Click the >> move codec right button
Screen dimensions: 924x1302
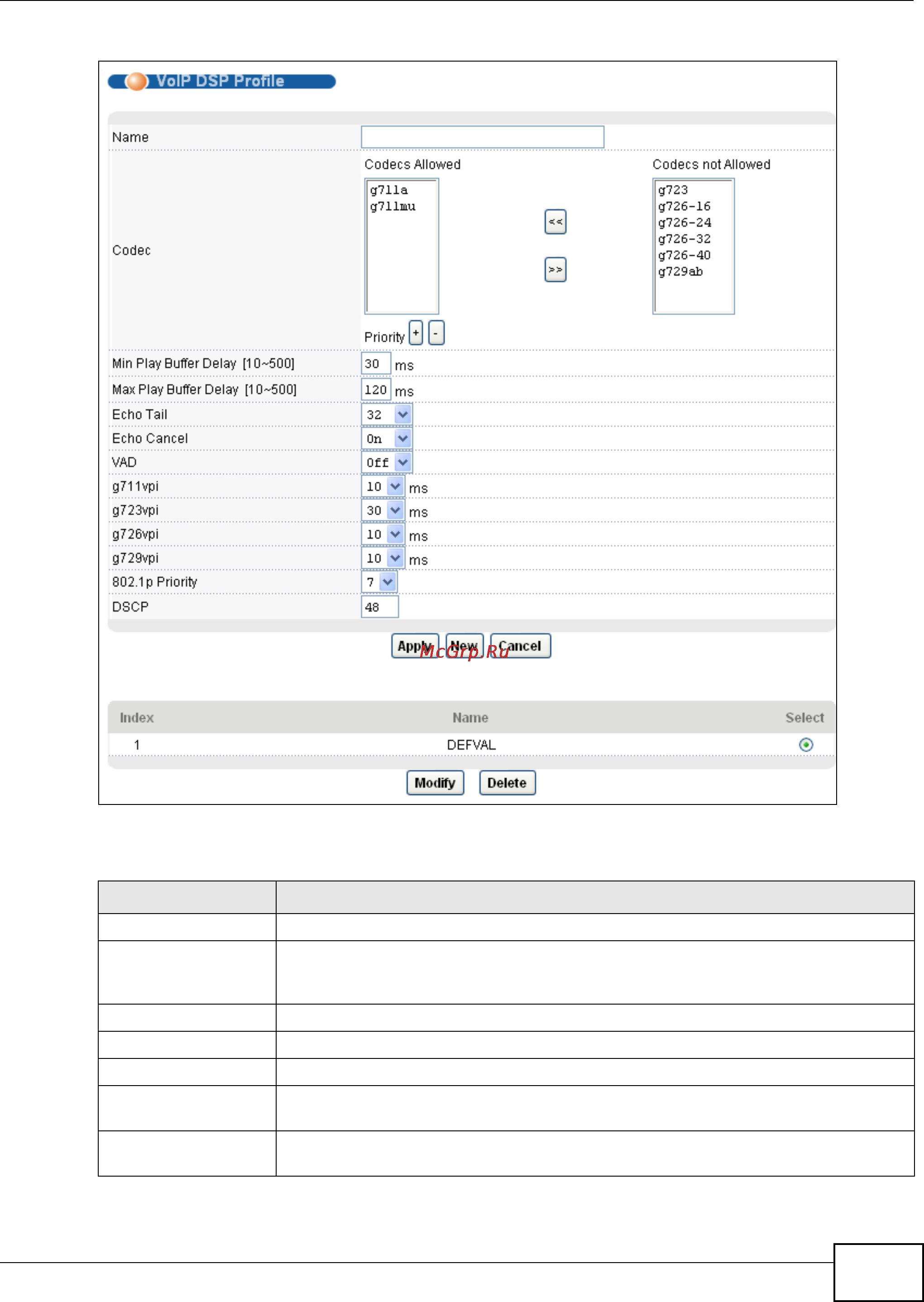[x=555, y=270]
